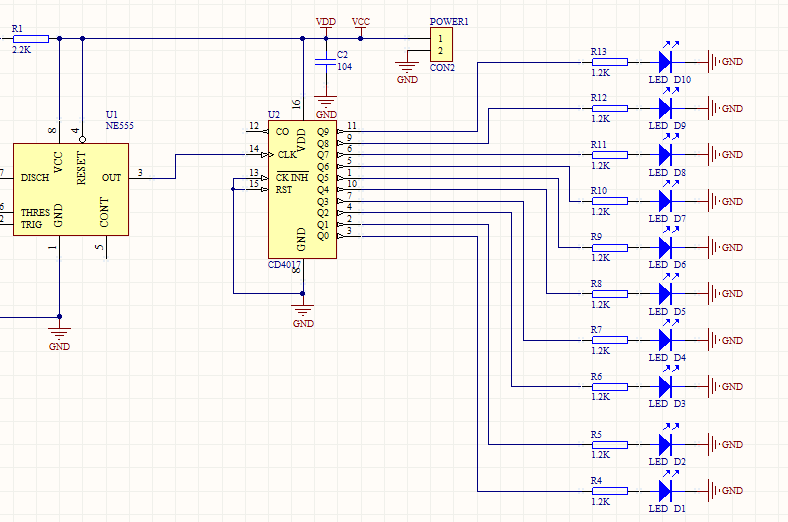Click the CLK pin label on U2
Image resolution: width=788 pixels, height=522 pixels.
pos(287,155)
